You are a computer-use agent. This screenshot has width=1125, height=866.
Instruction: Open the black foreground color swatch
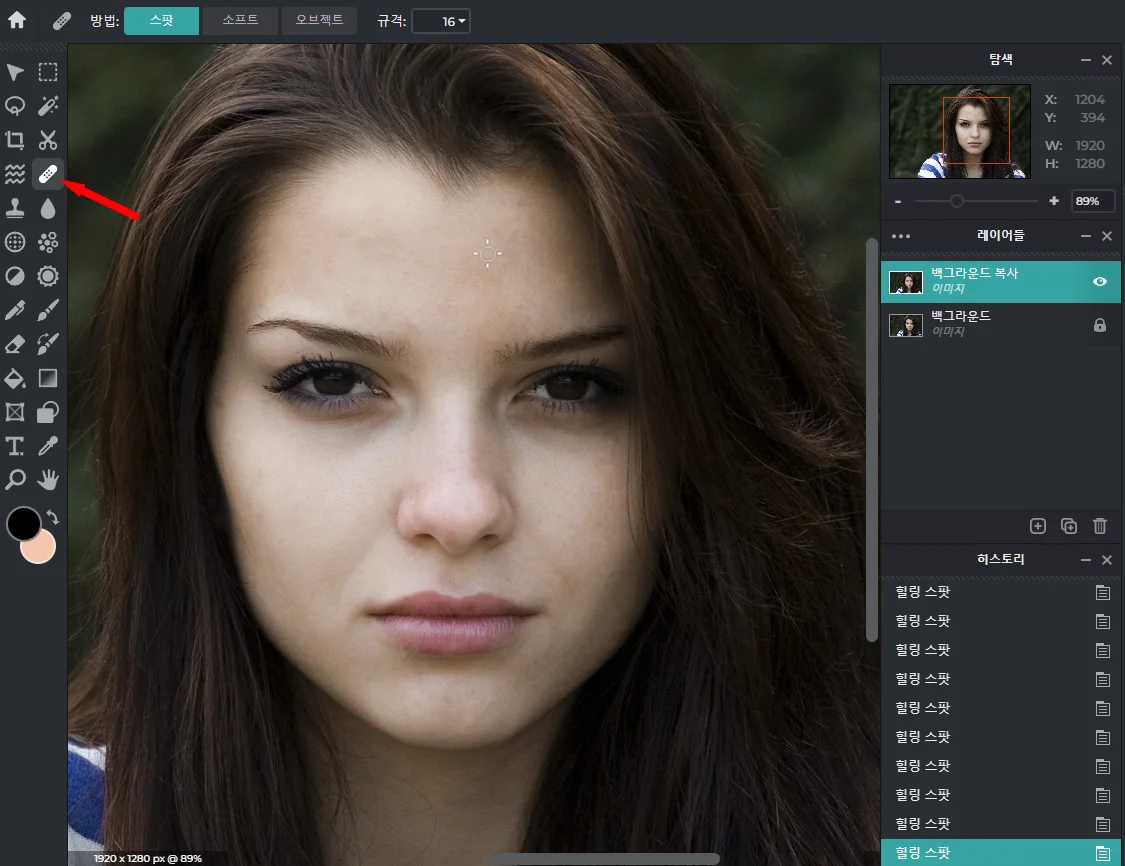[x=22, y=522]
